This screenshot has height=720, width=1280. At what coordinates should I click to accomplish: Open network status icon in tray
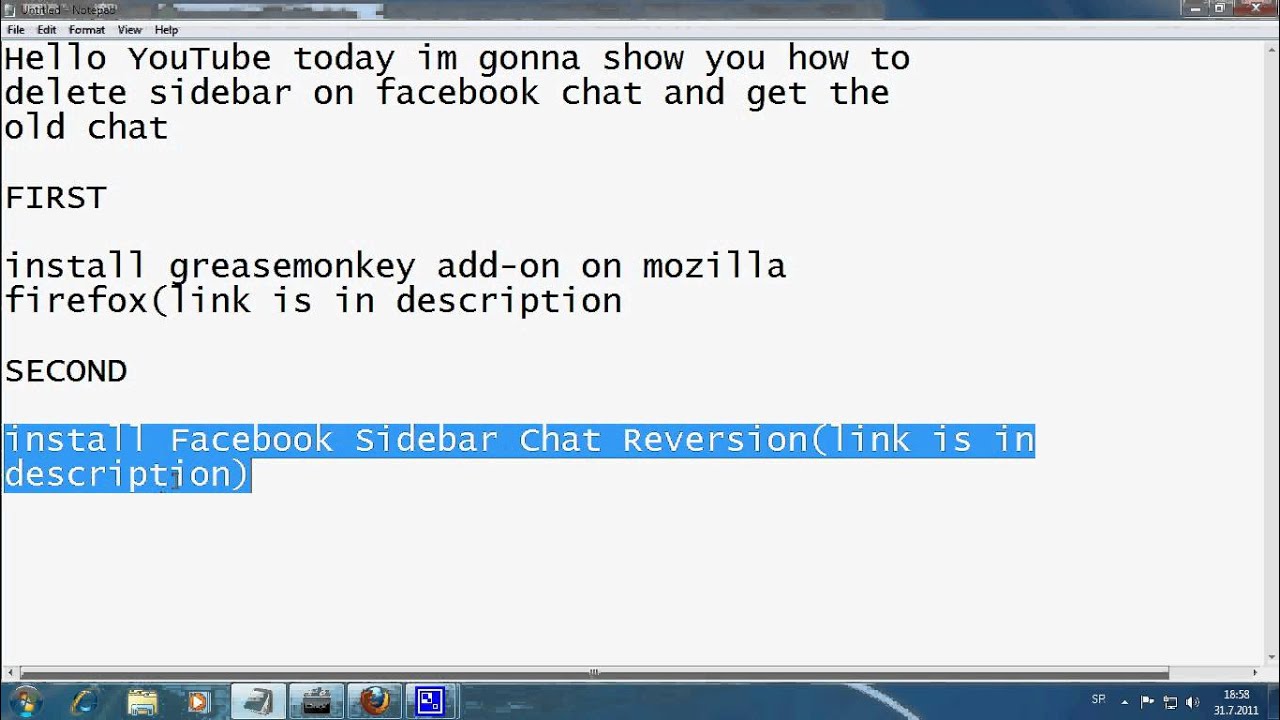coord(1170,702)
